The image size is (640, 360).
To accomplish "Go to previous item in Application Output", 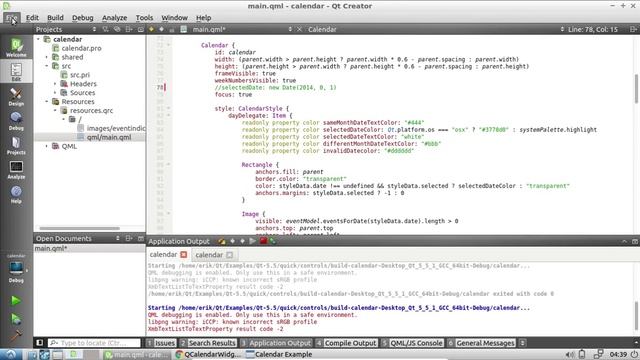I will pyautogui.click(x=232, y=241).
